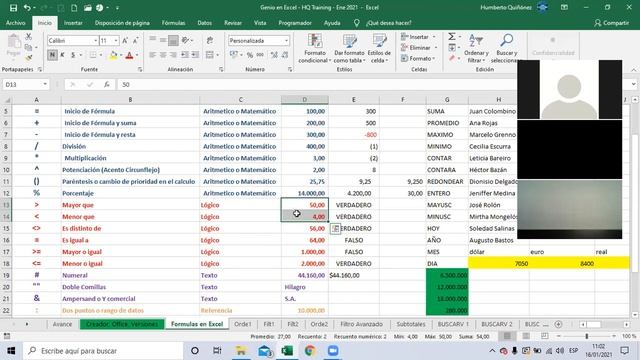The image size is (640, 360).
Task: Decrease decimal places
Action: click(284, 55)
